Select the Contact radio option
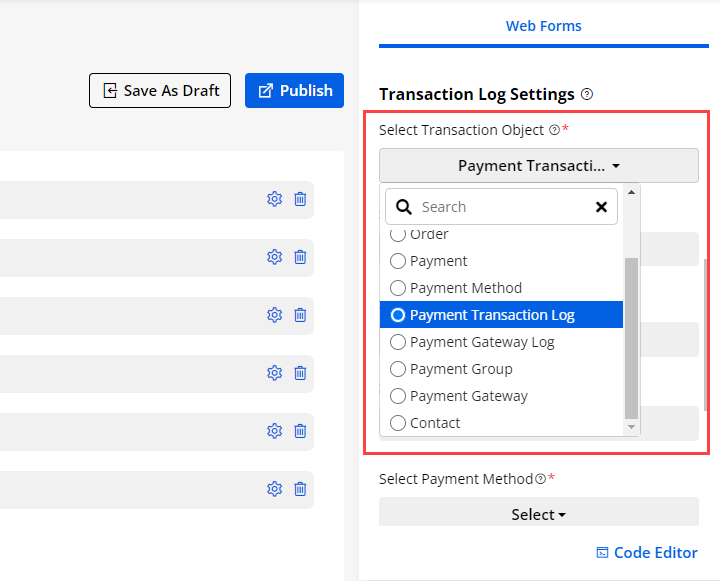 (398, 423)
